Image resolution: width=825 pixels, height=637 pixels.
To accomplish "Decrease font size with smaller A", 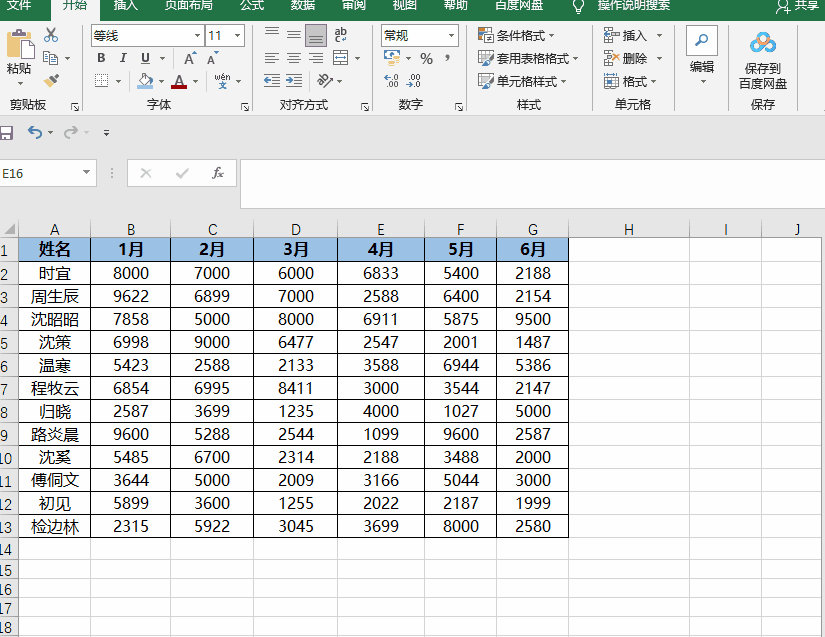I will pyautogui.click(x=212, y=58).
